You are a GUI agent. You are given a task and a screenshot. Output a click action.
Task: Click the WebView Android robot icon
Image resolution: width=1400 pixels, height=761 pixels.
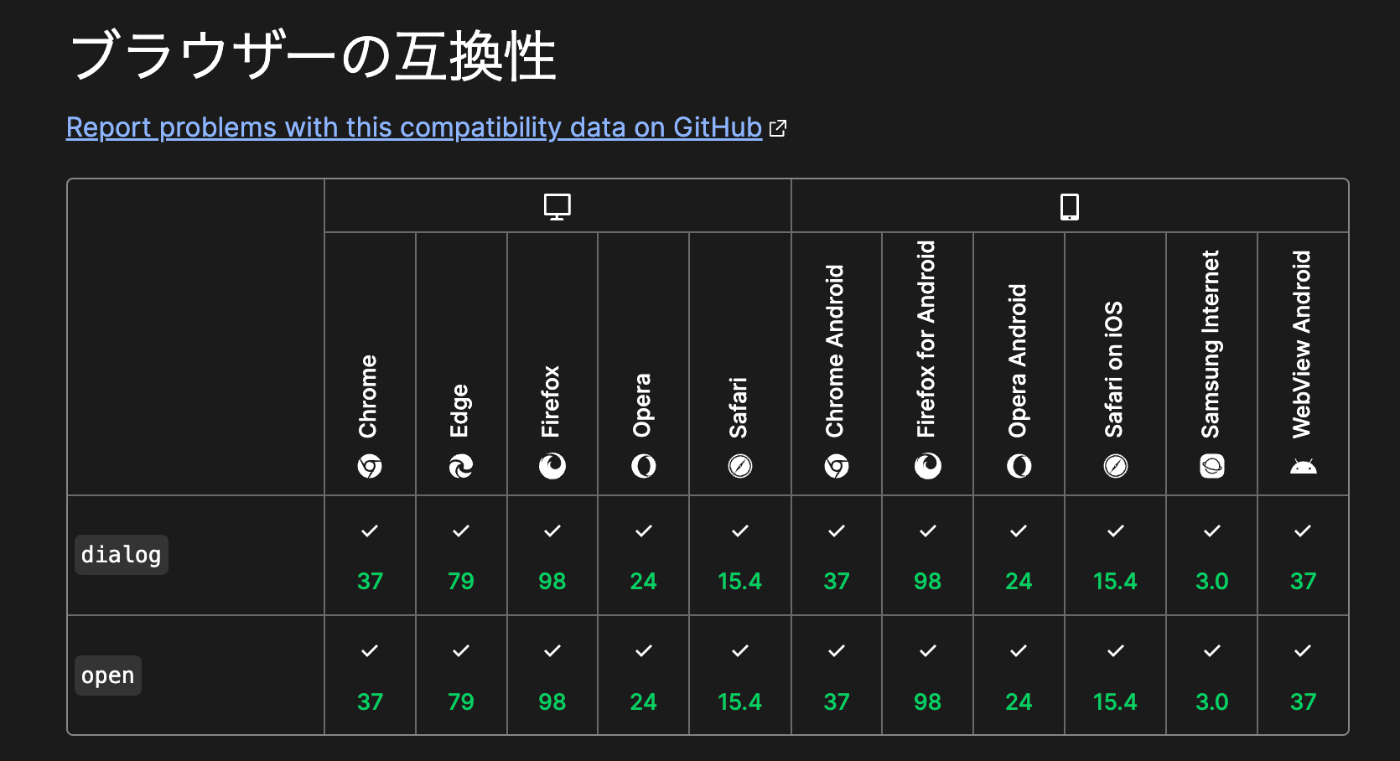tap(1303, 466)
